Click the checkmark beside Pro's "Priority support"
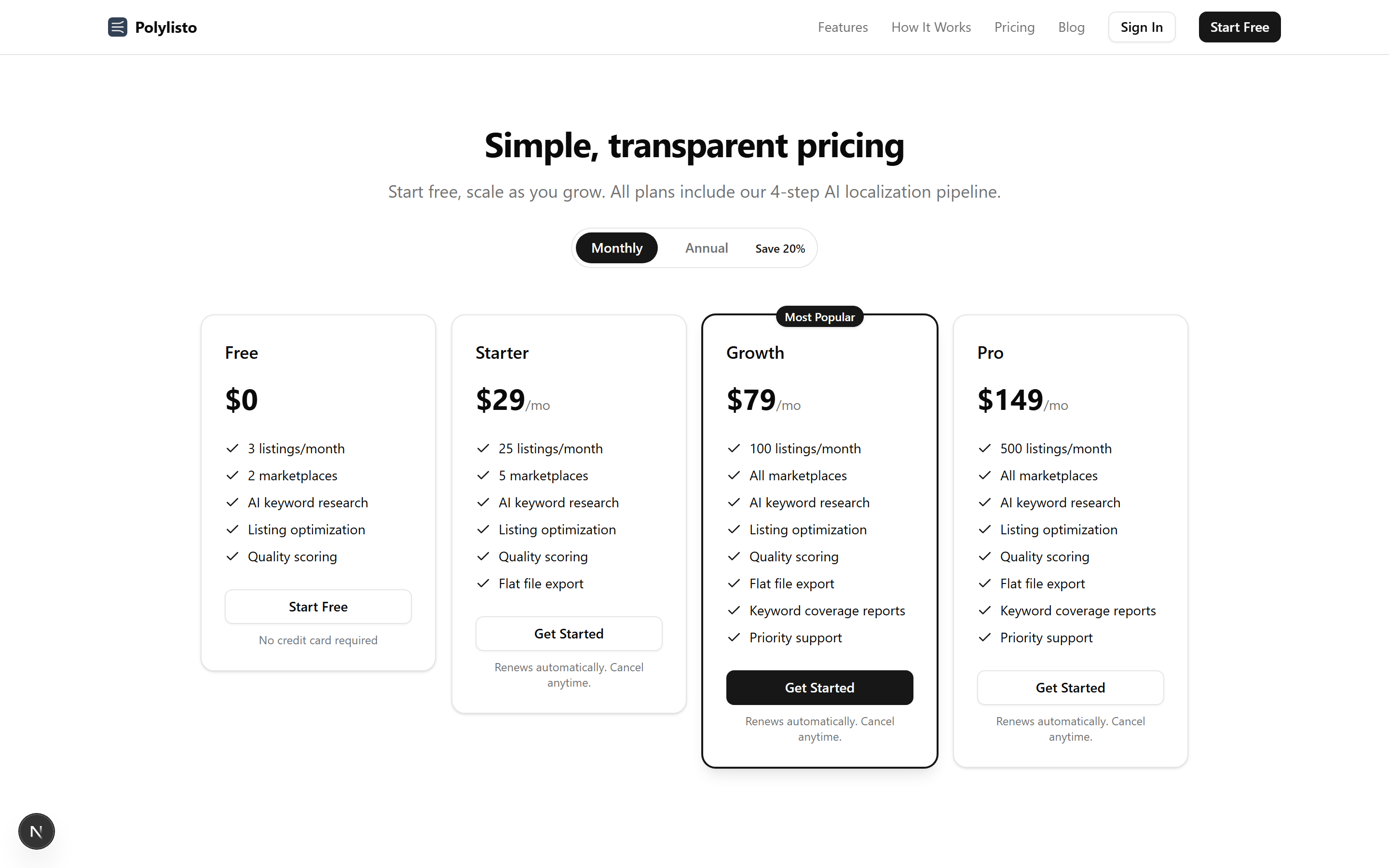 (985, 637)
